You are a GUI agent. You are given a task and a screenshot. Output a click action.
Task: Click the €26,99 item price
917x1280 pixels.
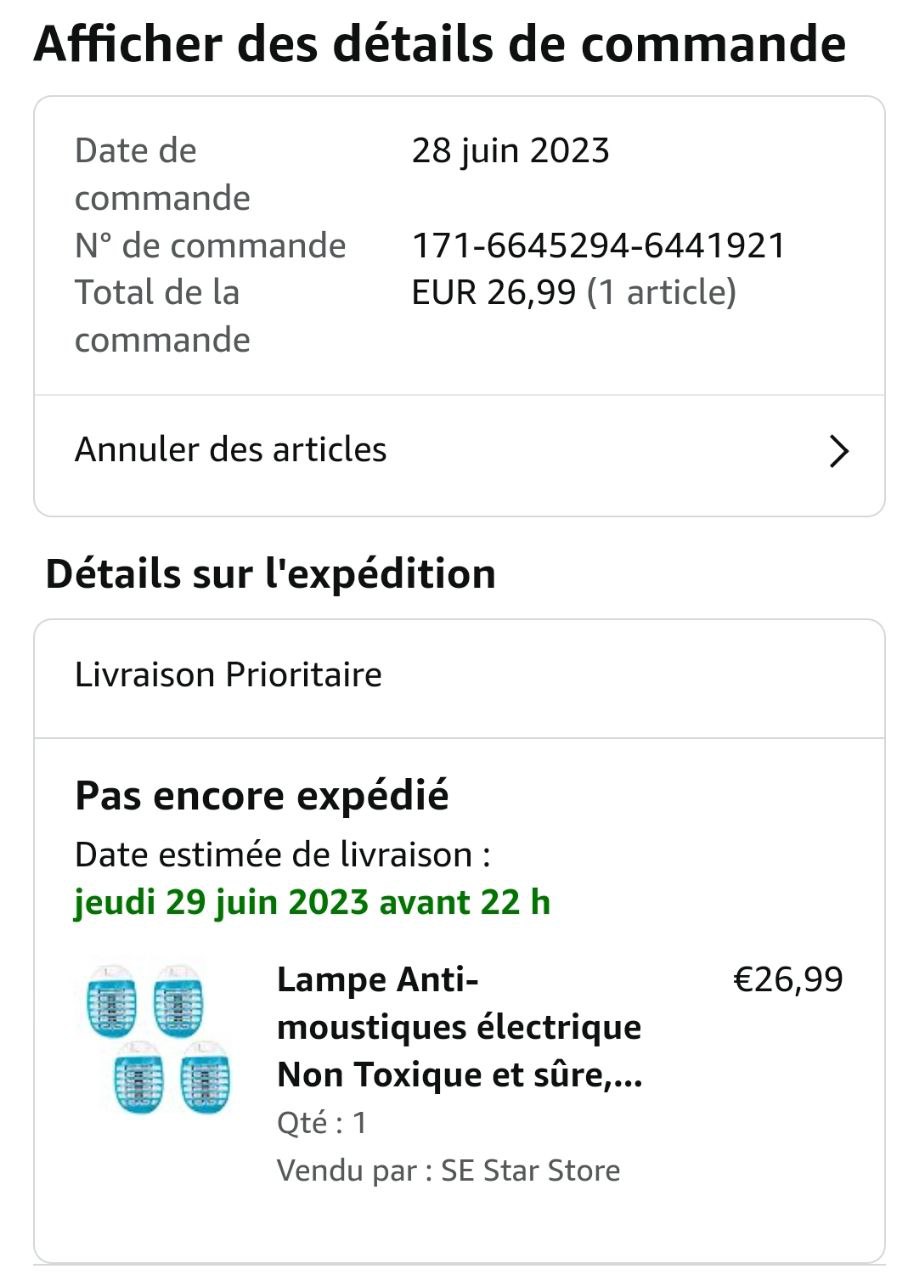tap(788, 980)
